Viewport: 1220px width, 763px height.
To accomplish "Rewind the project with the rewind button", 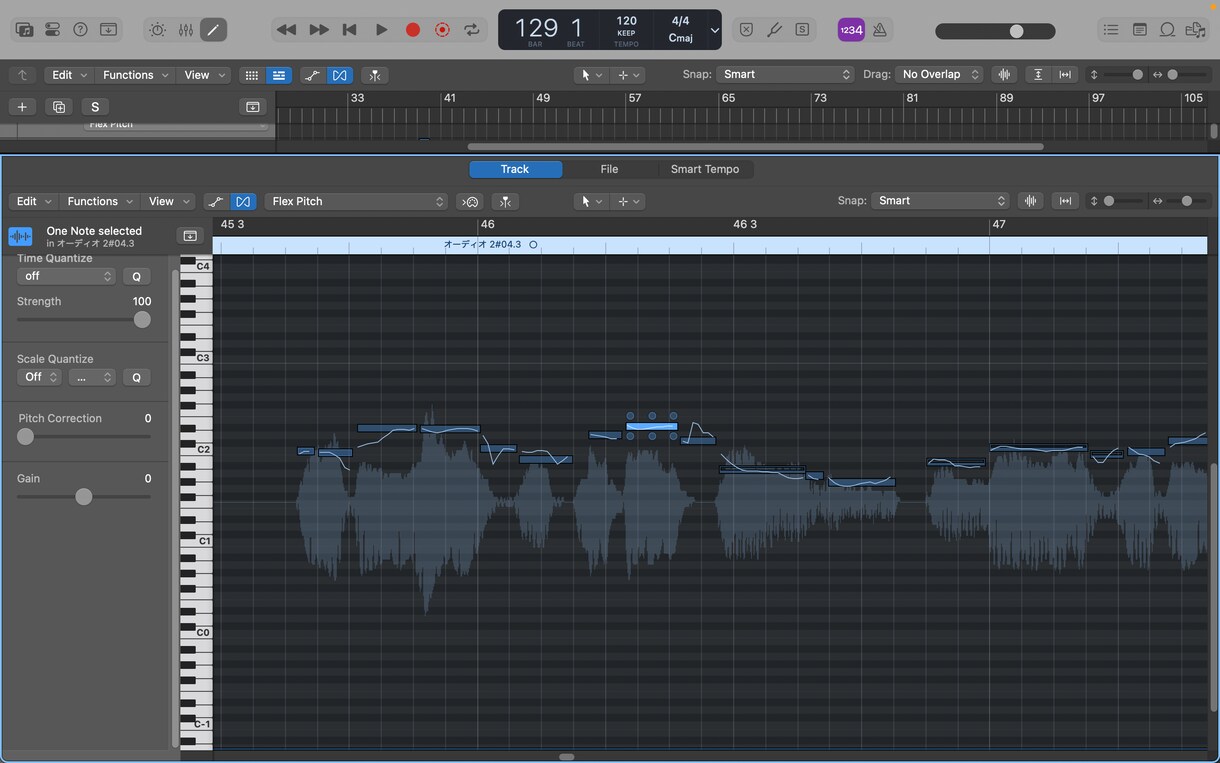I will [286, 30].
